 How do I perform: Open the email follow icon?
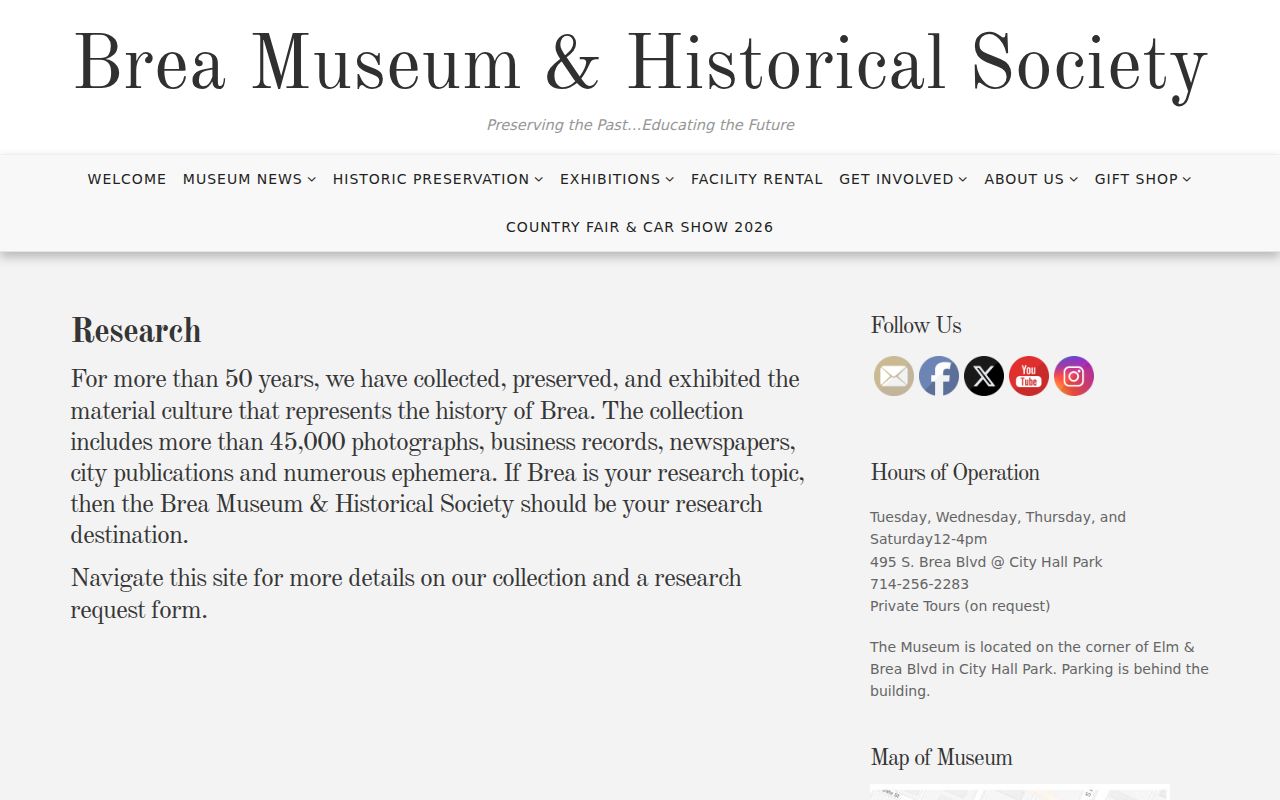click(x=894, y=376)
